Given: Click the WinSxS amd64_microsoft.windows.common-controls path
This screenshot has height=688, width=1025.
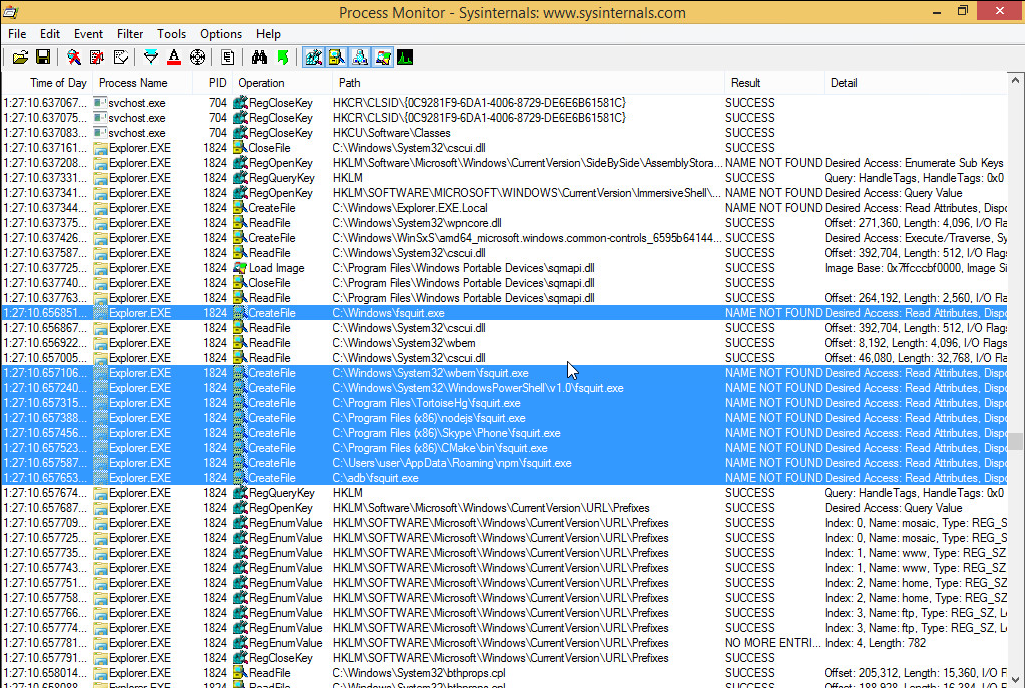Looking at the screenshot, I should coord(527,238).
